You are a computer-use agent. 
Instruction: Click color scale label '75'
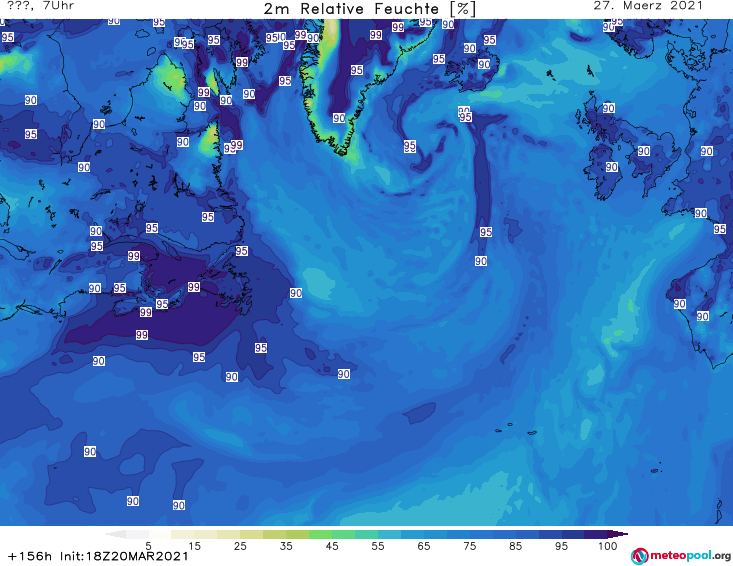pyautogui.click(x=469, y=546)
